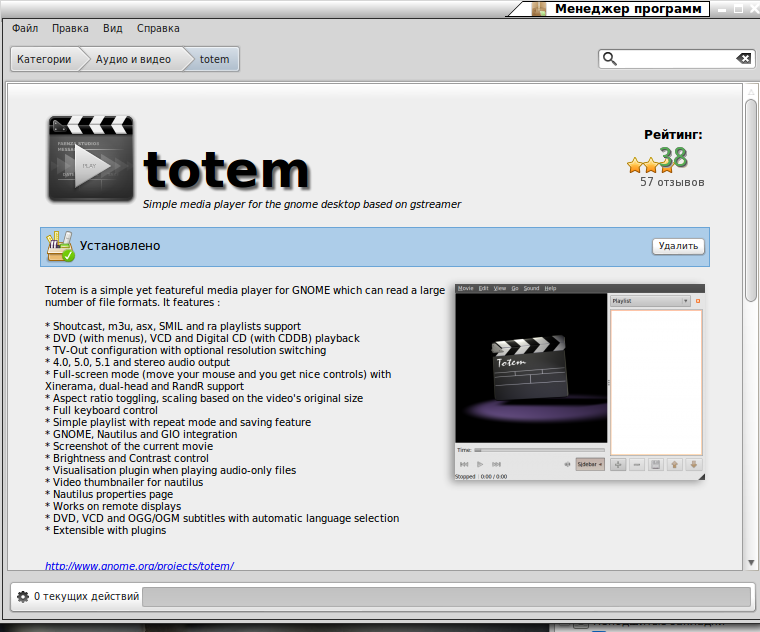Open the gnome.org projects totem link
760x632 pixels.
[x=139, y=566]
